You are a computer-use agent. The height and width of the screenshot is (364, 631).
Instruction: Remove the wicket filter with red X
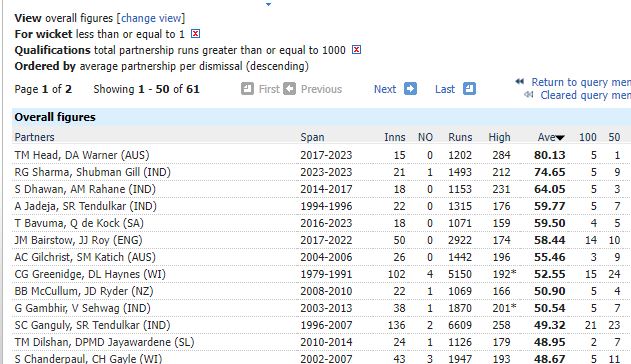click(x=195, y=34)
